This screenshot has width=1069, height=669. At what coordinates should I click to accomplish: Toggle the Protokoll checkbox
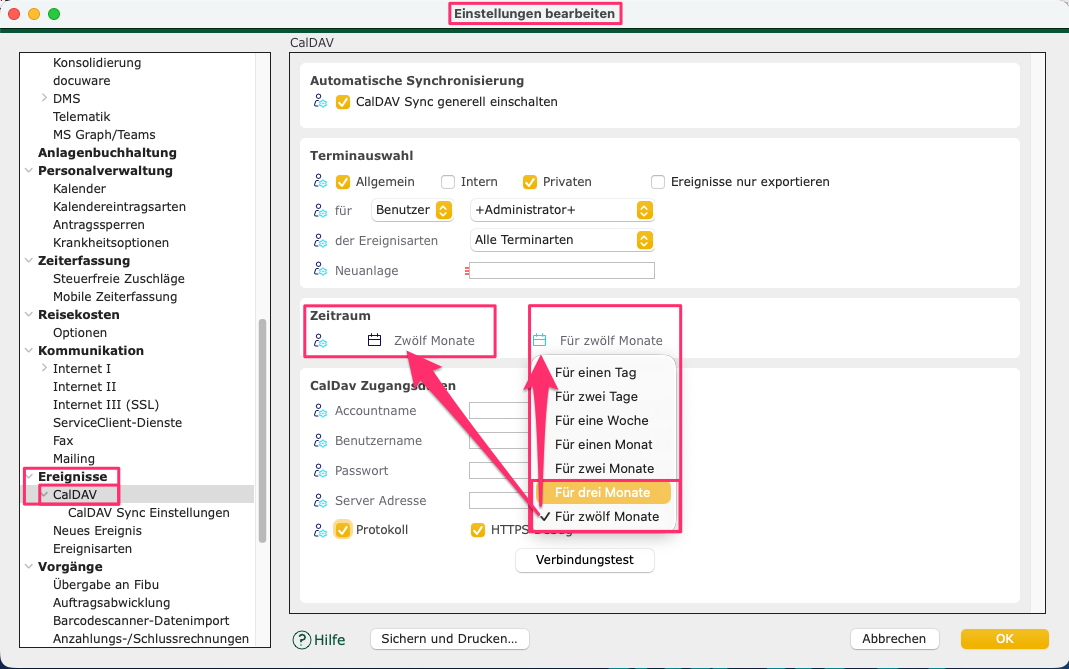(343, 530)
